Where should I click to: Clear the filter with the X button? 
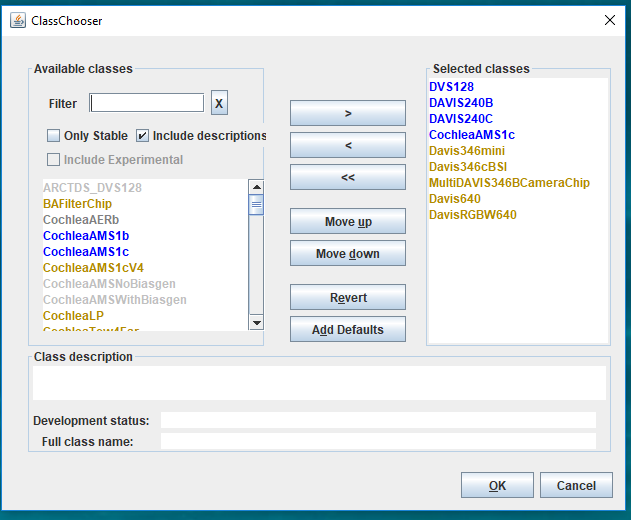point(219,103)
